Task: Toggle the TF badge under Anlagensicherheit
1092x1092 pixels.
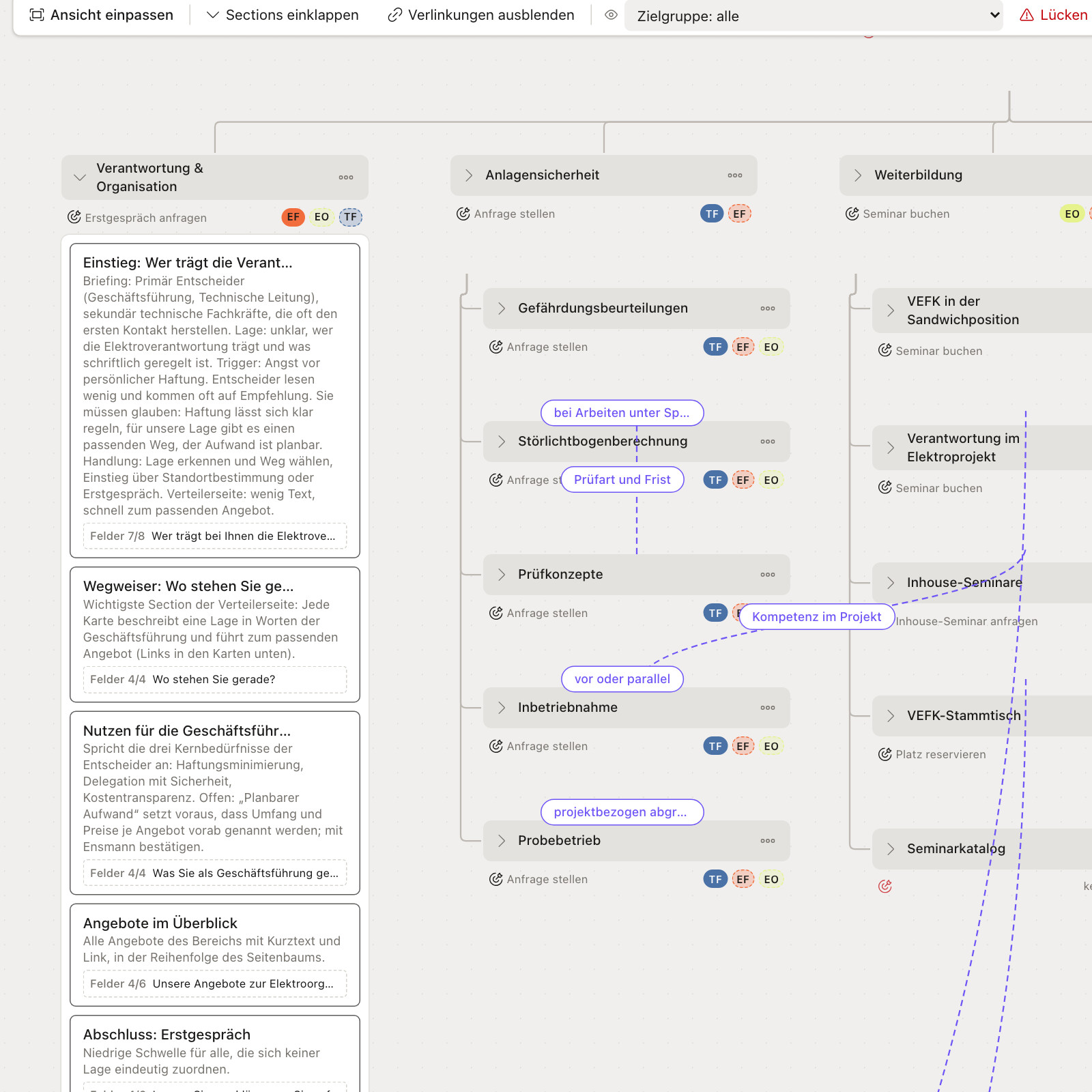Action: (712, 214)
